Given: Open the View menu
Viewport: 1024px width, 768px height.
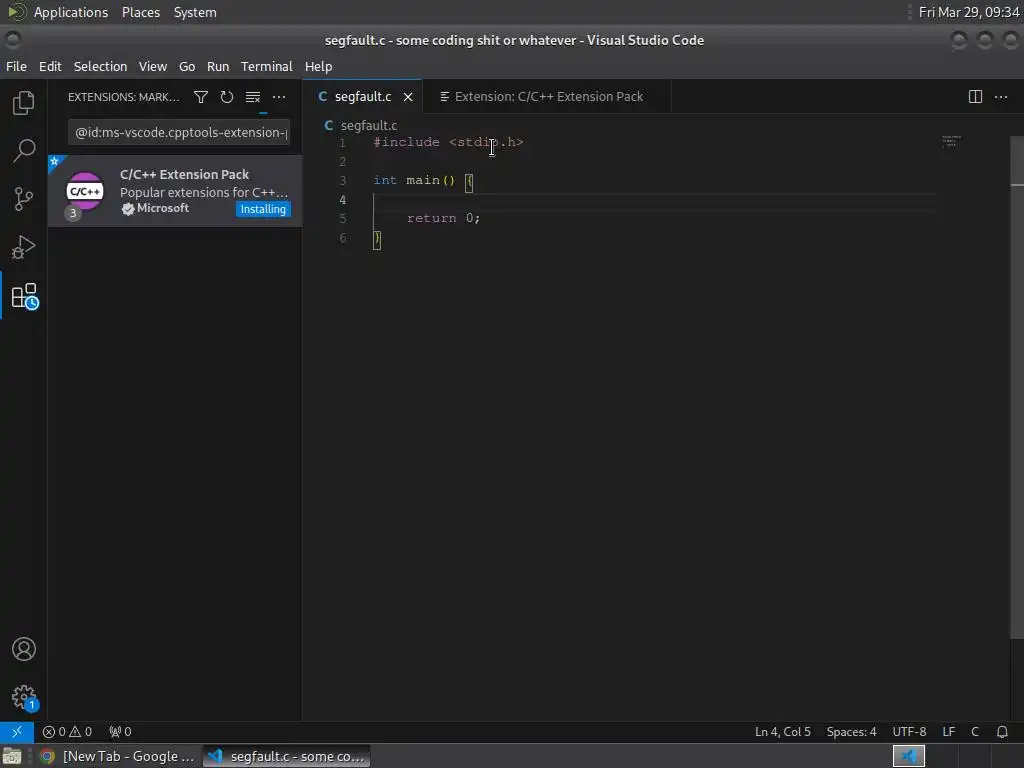Looking at the screenshot, I should 153,67.
